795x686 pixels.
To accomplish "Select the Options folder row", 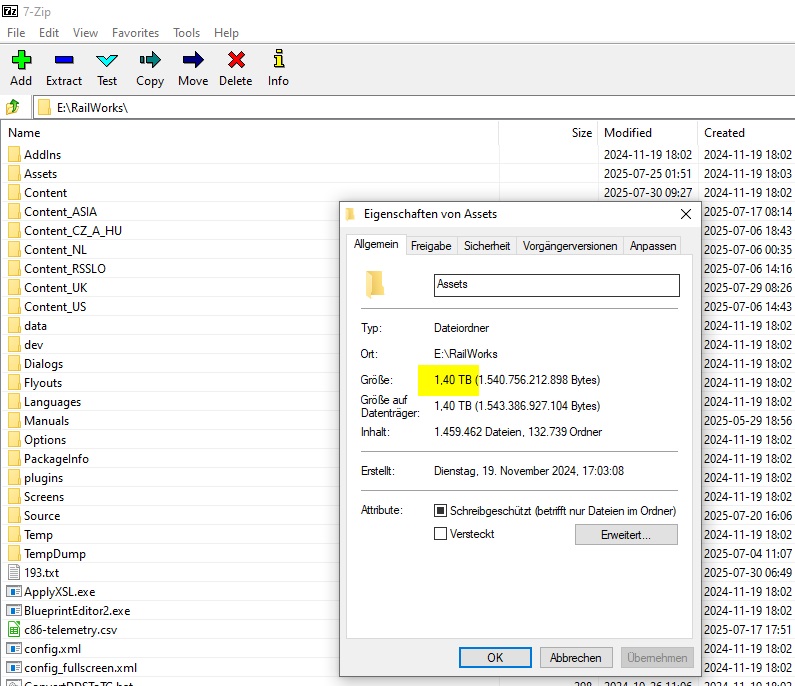I will 172,440.
